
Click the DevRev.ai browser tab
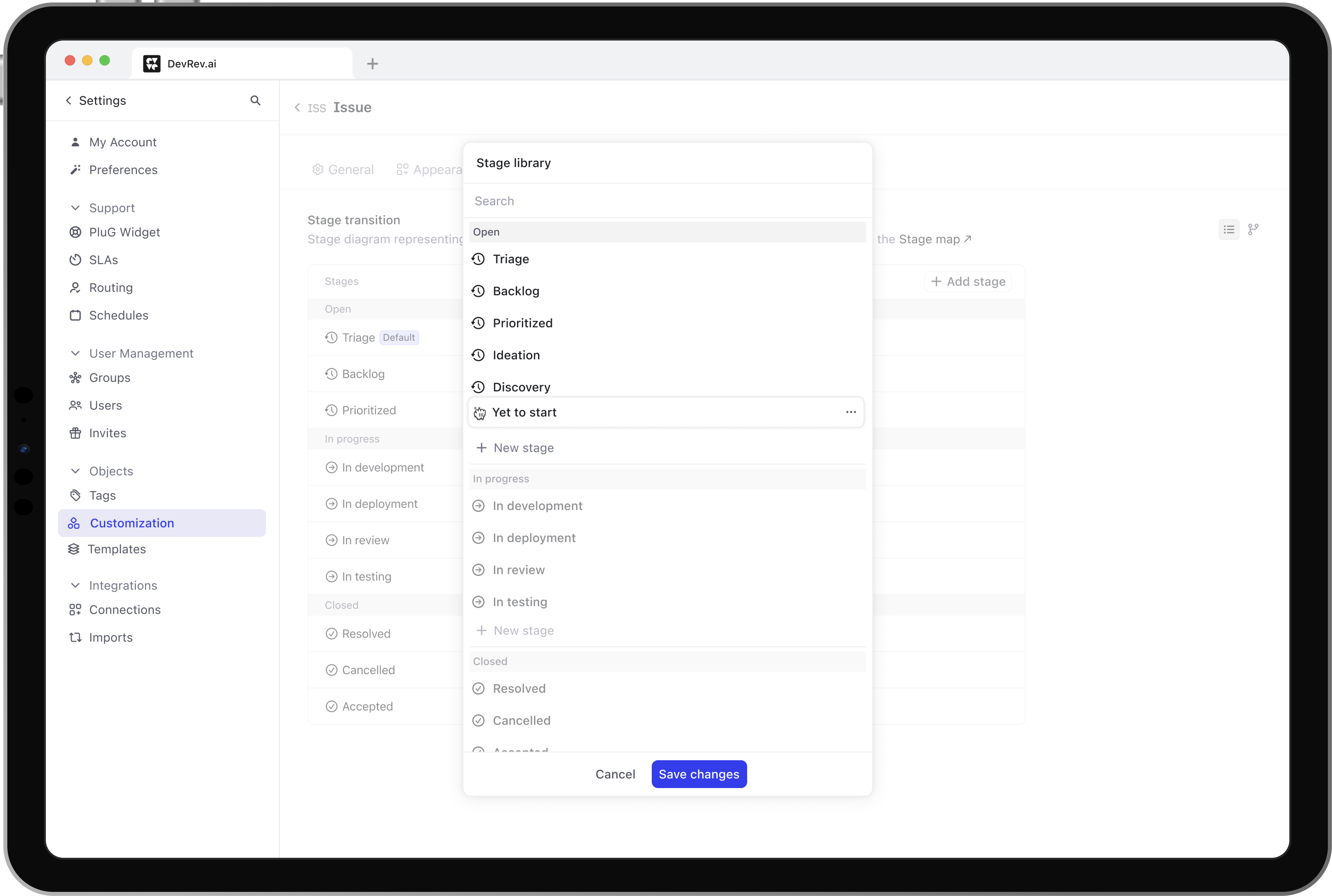click(x=242, y=63)
